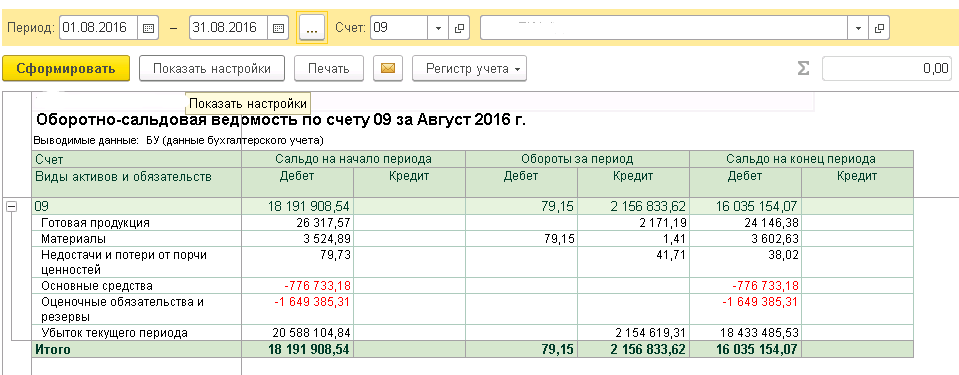
Task: Click the Показать настройки button
Action: pyautogui.click(x=212, y=69)
